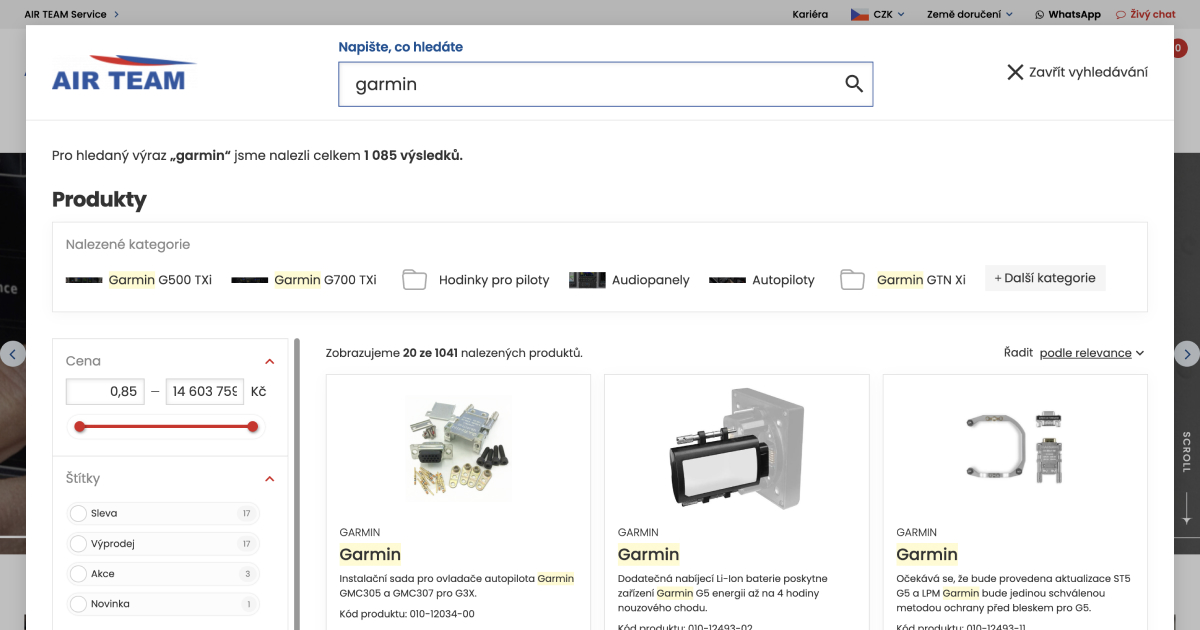Click the price range slider track
This screenshot has height=630, width=1200.
[166, 427]
